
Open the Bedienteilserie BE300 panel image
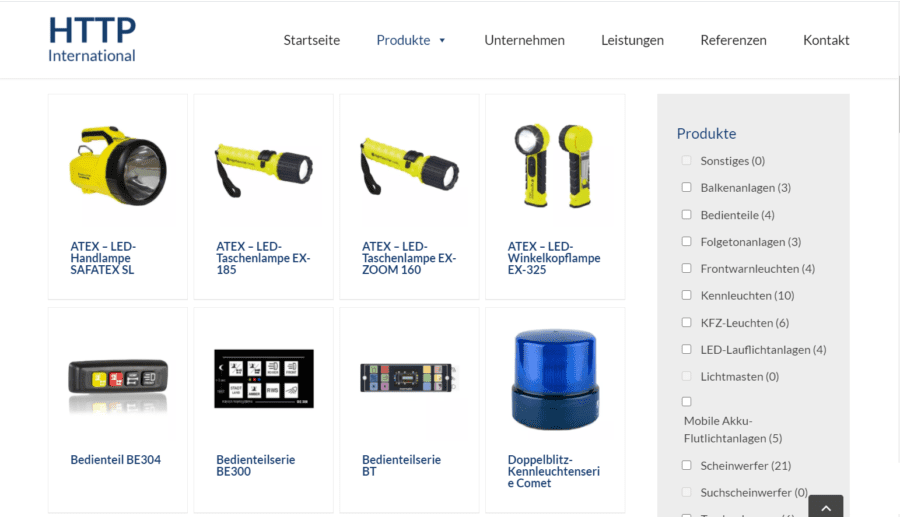point(263,379)
